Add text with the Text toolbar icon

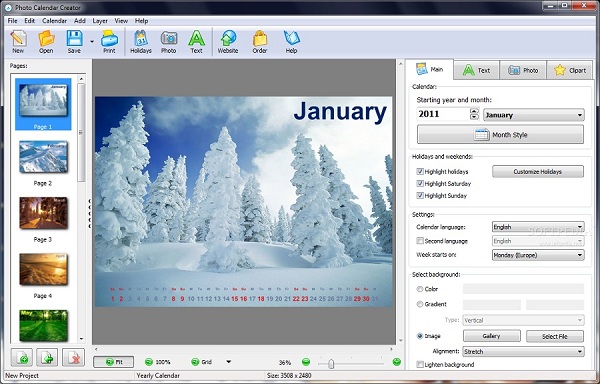[196, 42]
